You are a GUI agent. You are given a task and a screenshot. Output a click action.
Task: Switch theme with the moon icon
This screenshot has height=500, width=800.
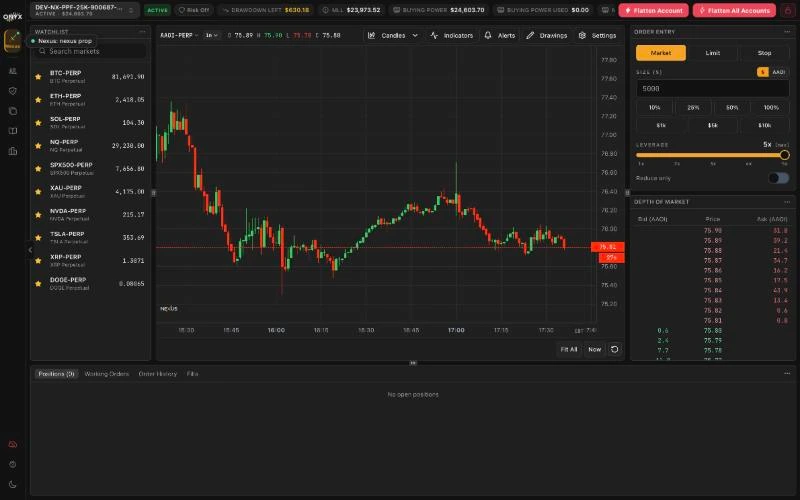[13, 484]
